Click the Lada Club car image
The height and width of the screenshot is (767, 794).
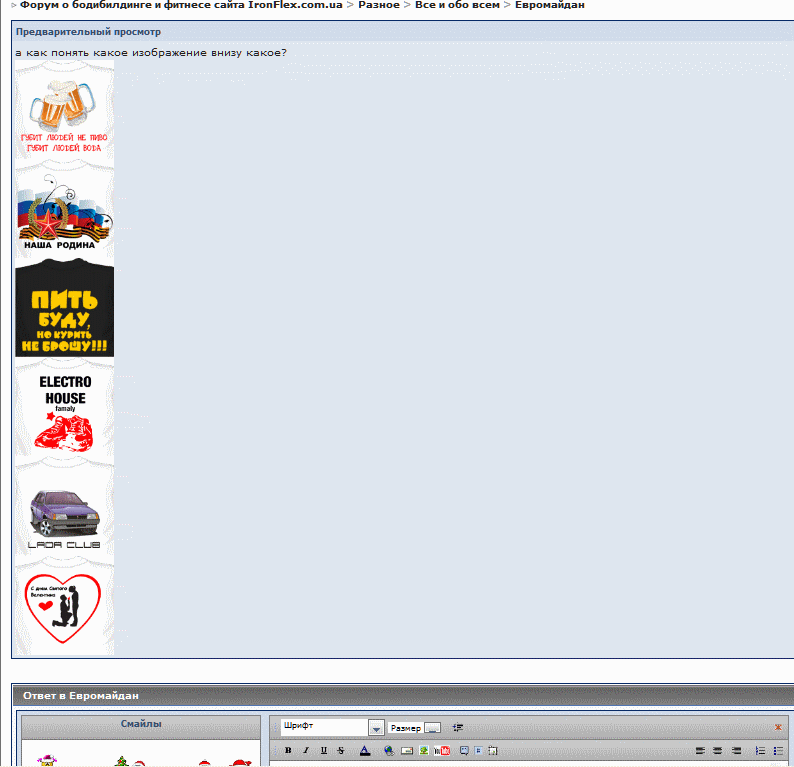point(64,510)
